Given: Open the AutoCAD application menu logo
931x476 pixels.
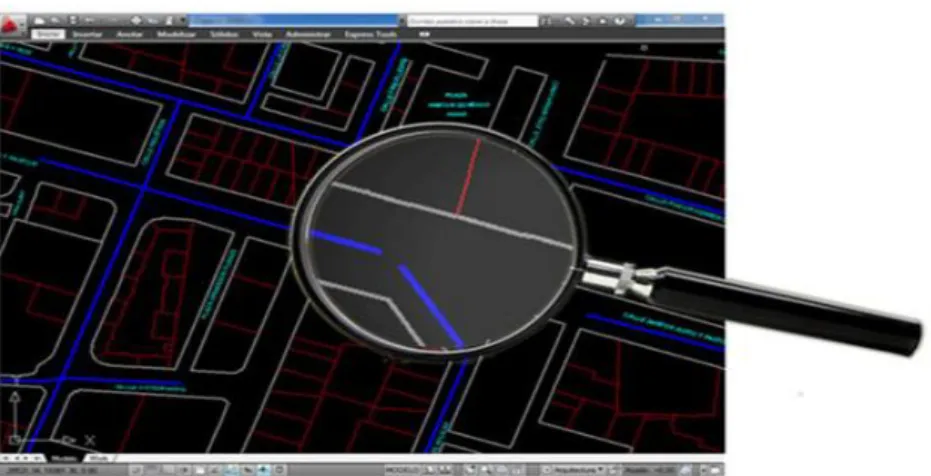Looking at the screenshot, I should pyautogui.click(x=10, y=26).
